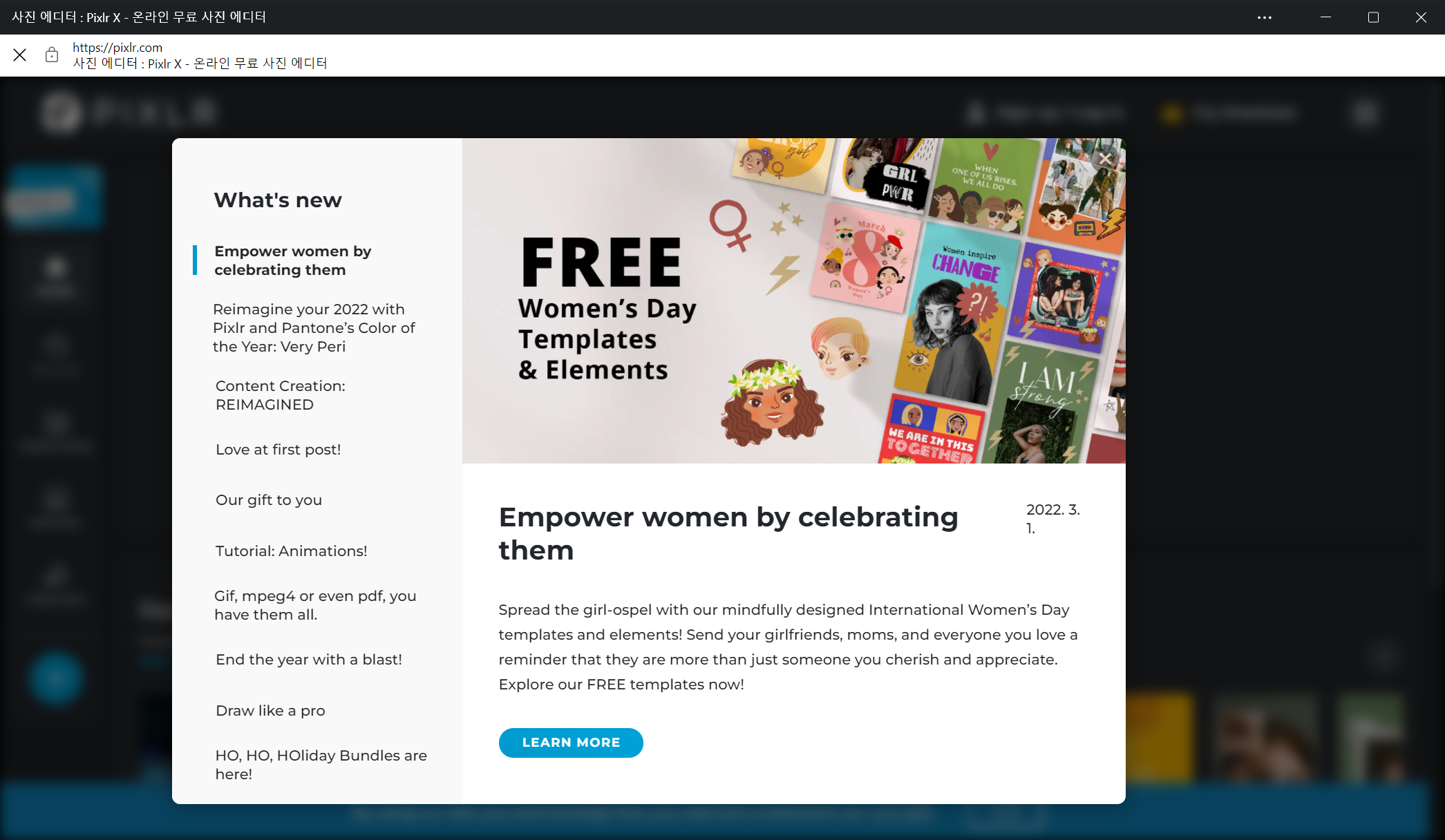This screenshot has width=1445, height=840.
Task: Click the site security lock icon
Action: point(52,55)
